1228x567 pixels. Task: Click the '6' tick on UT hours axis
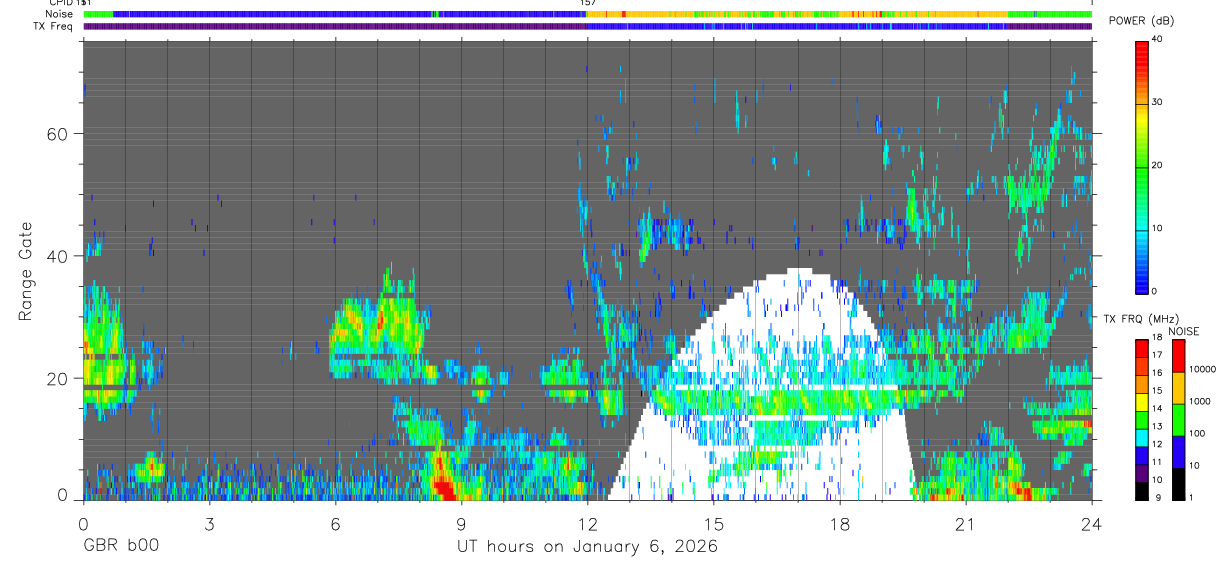point(335,523)
